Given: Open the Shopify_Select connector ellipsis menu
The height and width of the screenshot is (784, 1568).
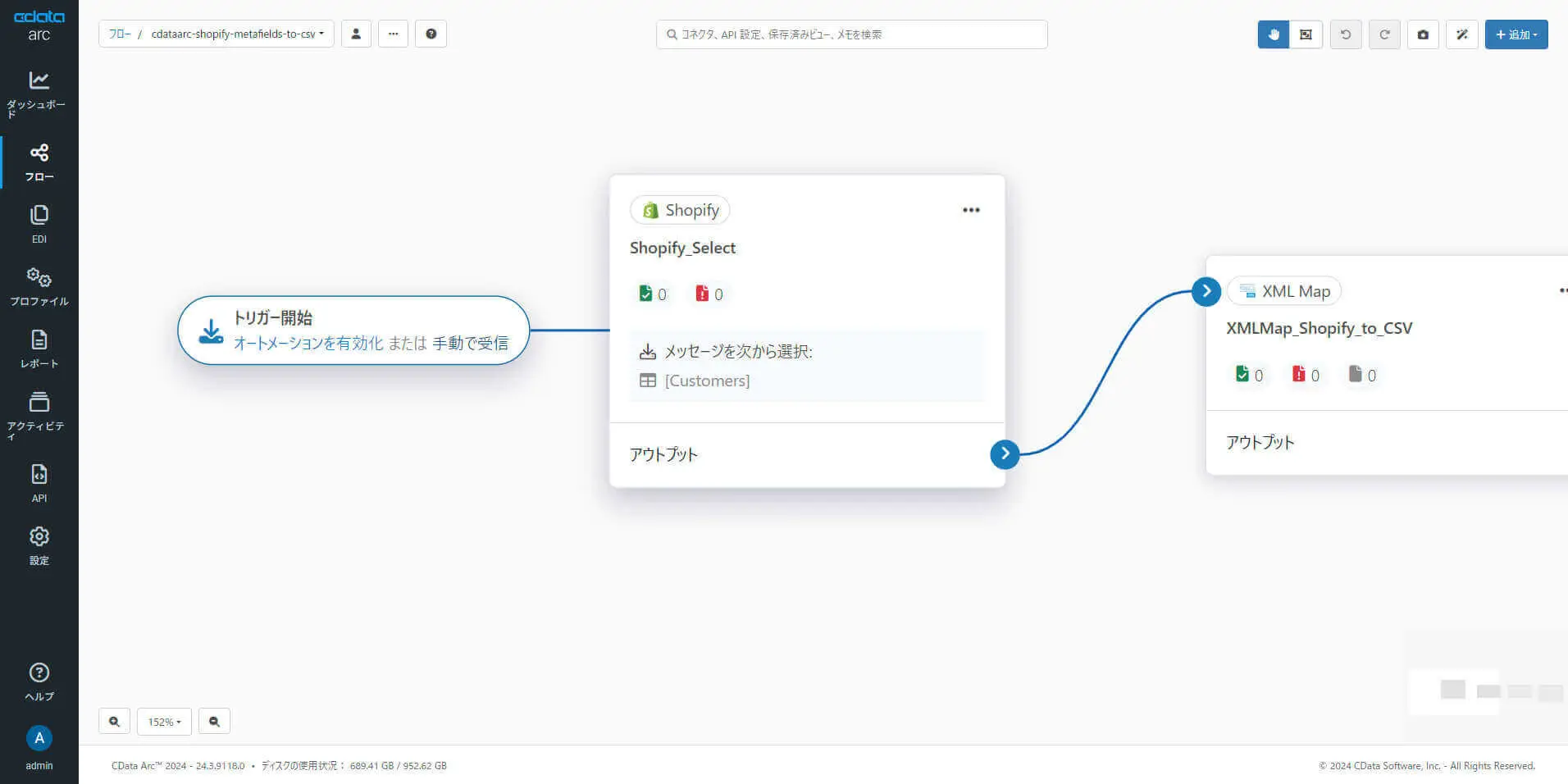Looking at the screenshot, I should pos(971,210).
